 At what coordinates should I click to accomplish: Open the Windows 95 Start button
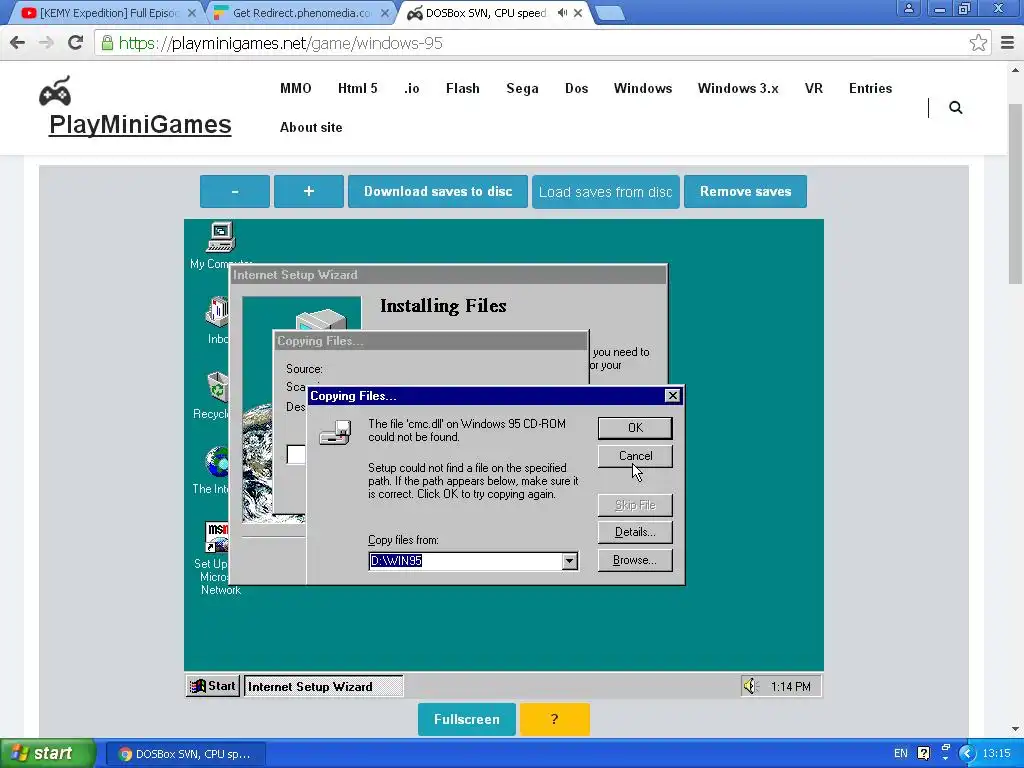point(212,686)
